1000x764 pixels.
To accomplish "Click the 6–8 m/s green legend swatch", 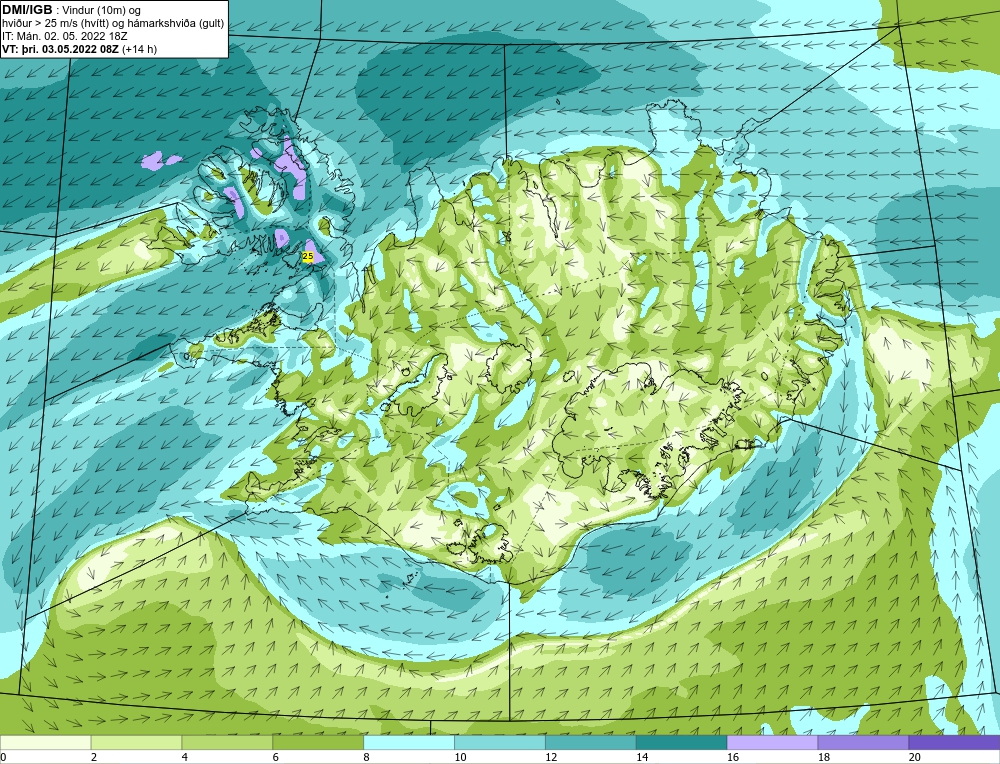I will tap(318, 742).
